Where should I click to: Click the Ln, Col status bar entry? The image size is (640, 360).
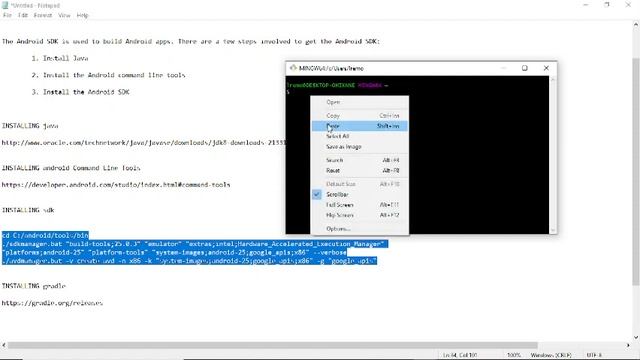pos(460,355)
